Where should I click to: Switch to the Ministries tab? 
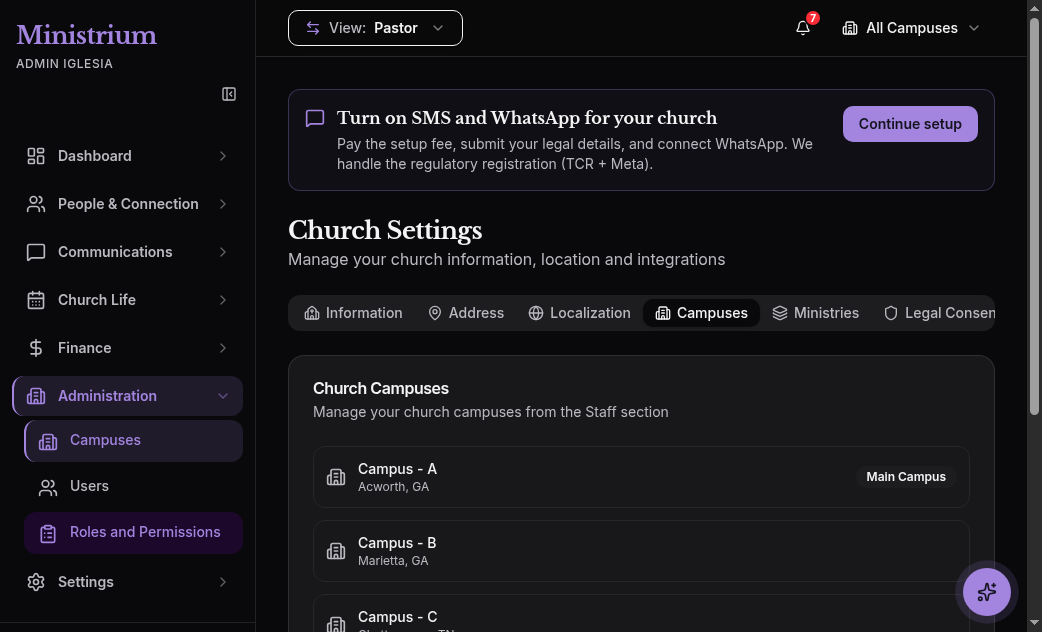point(815,313)
